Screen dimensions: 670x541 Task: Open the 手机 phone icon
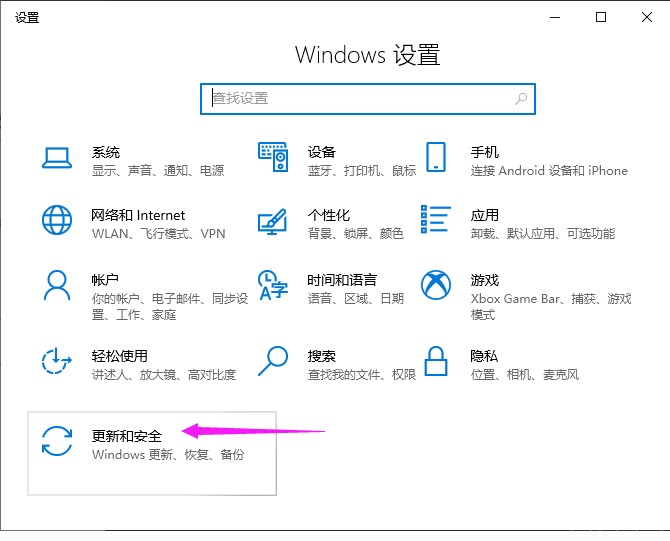pos(436,157)
